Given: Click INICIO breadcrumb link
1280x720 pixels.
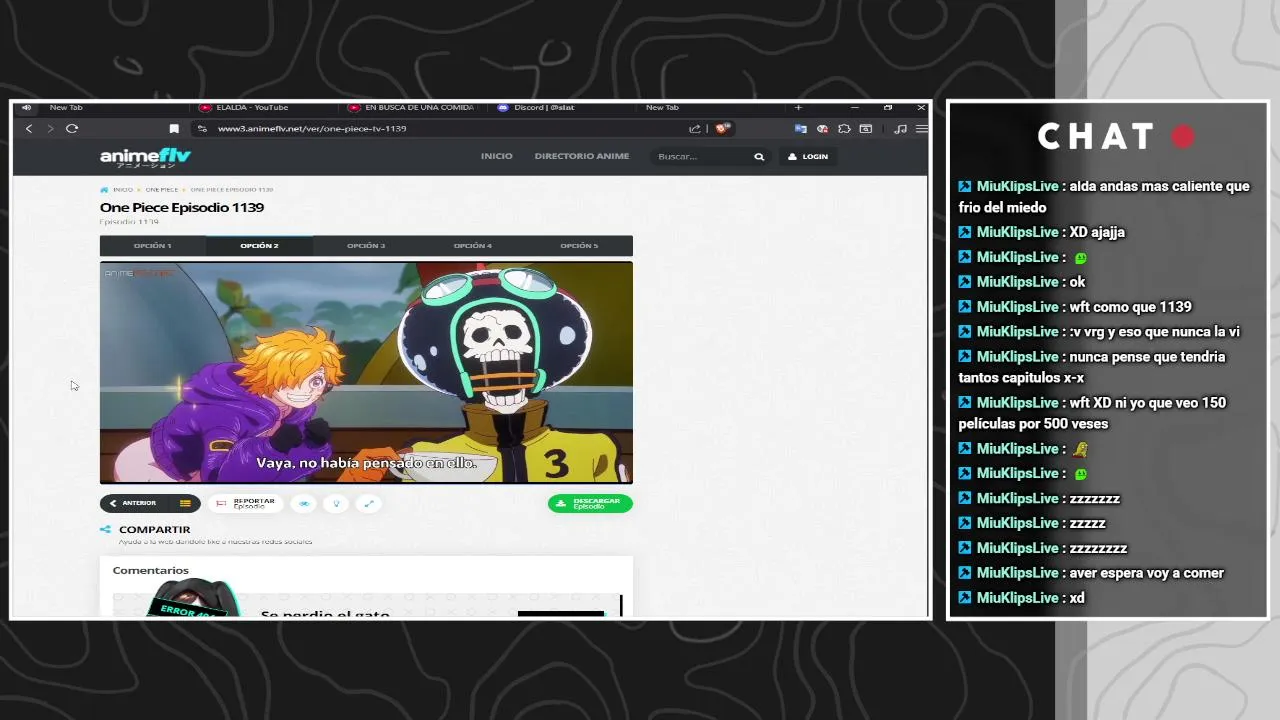Looking at the screenshot, I should coord(123,189).
